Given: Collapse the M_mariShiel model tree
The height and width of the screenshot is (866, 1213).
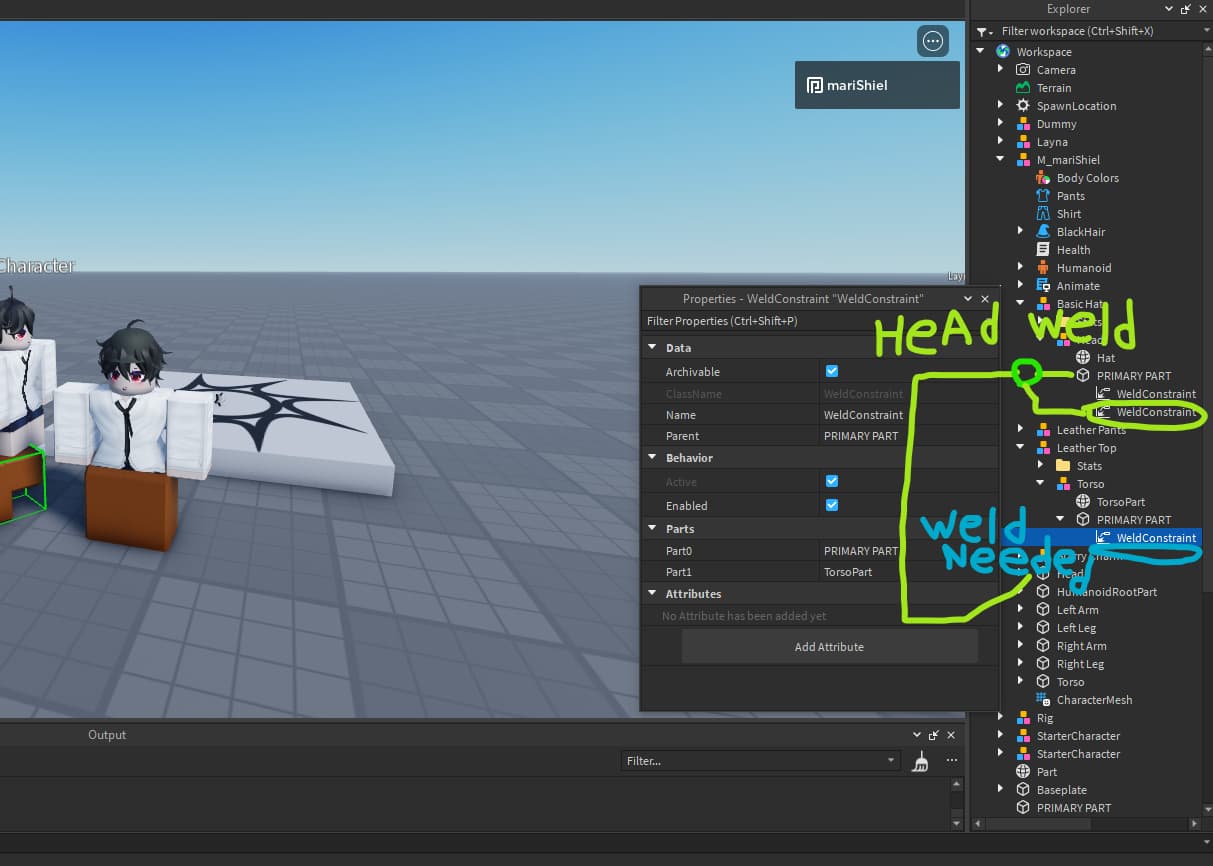Looking at the screenshot, I should 1000,160.
